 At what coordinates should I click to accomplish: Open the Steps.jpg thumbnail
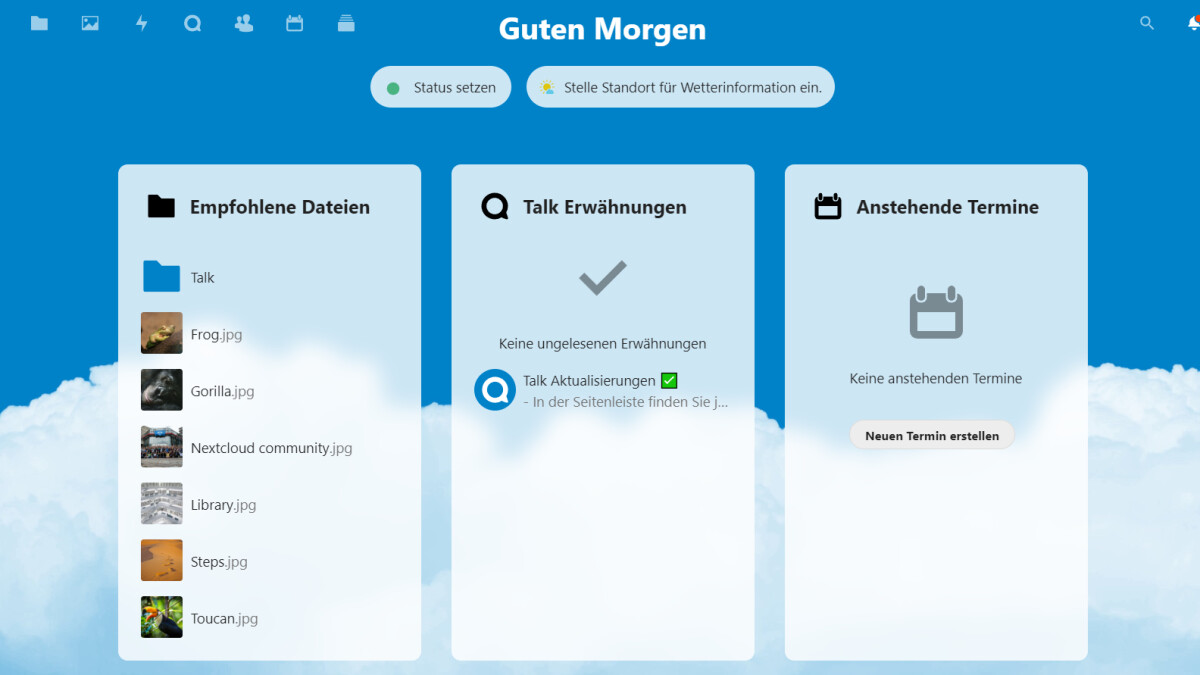pyautogui.click(x=161, y=561)
